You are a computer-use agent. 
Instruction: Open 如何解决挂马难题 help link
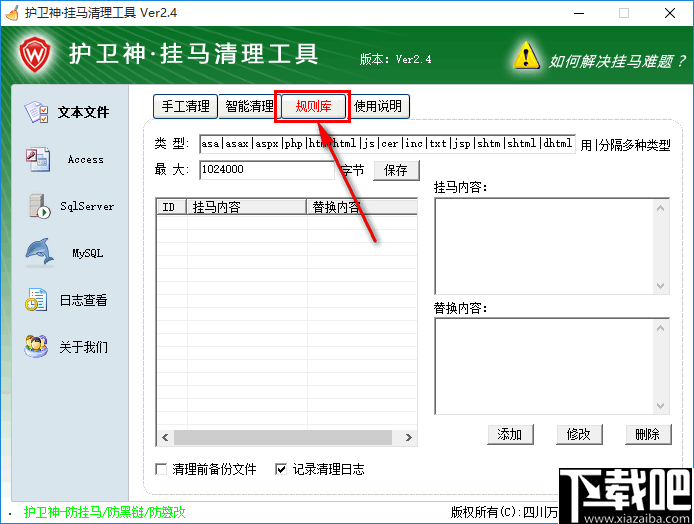tap(617, 61)
